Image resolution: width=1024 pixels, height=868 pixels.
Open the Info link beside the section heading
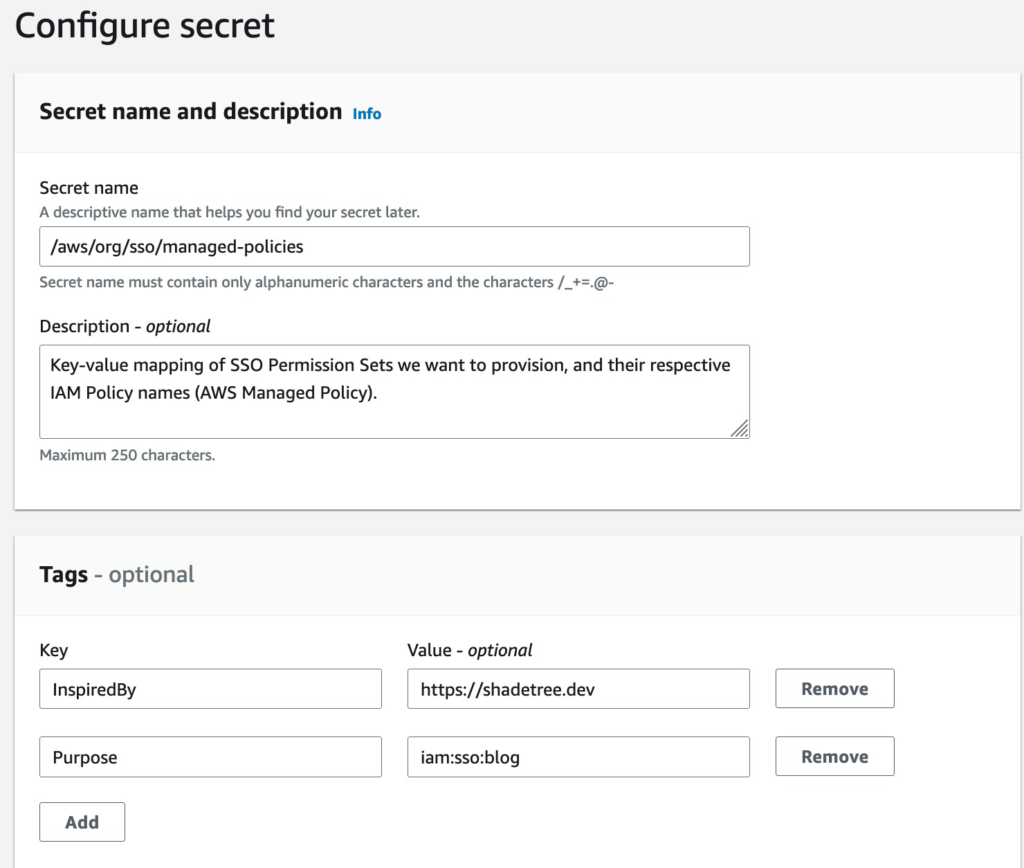(367, 114)
